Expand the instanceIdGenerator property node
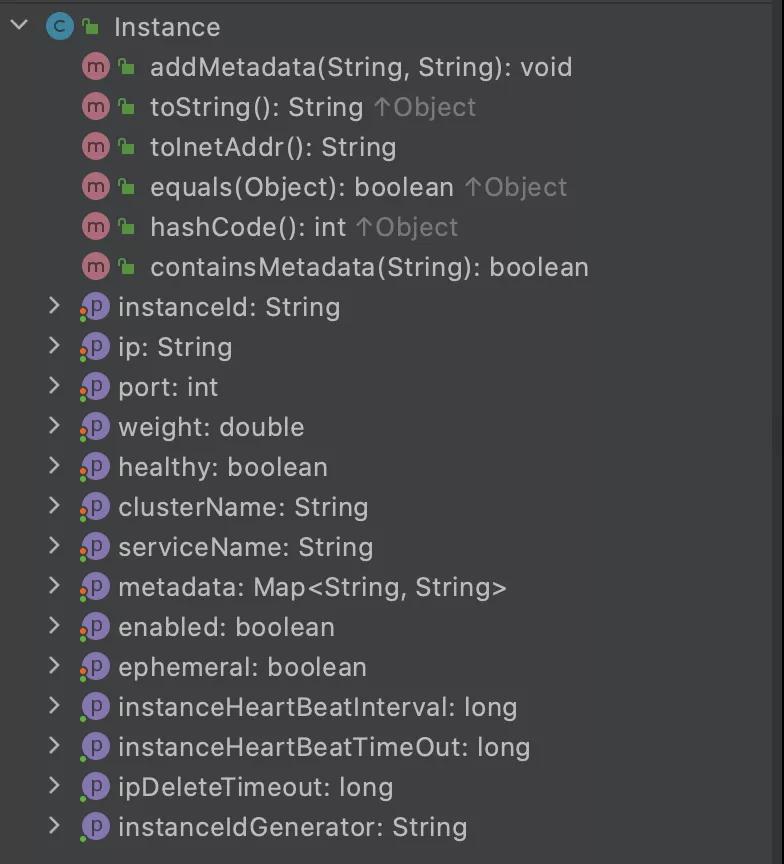This screenshot has height=864, width=784. [55, 827]
